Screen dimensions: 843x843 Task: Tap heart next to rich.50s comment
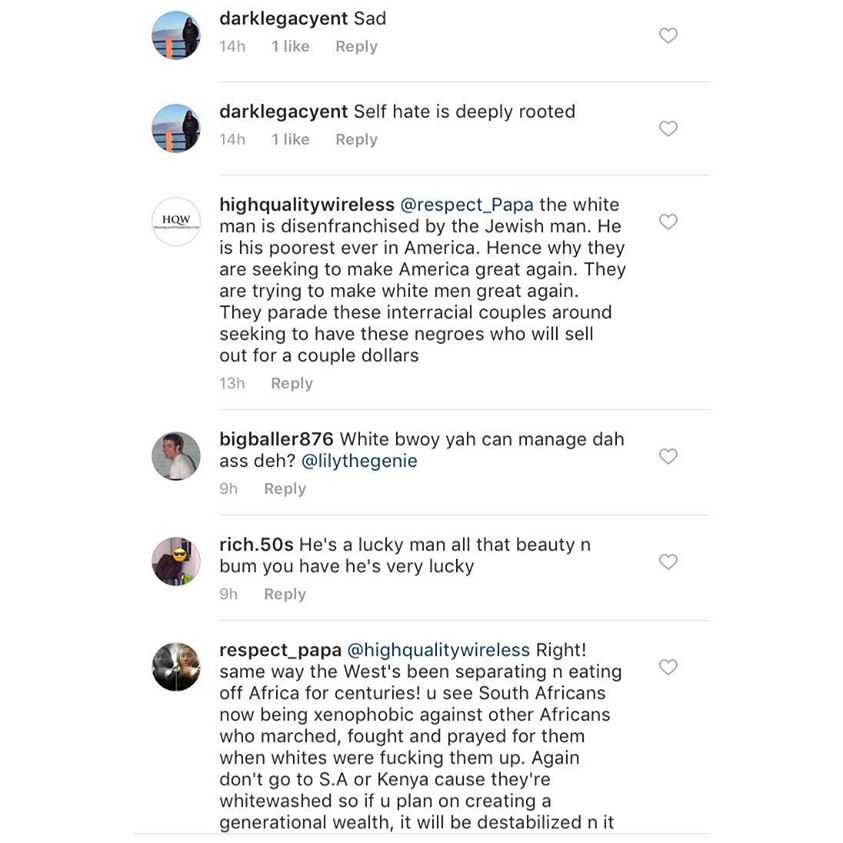pos(668,561)
